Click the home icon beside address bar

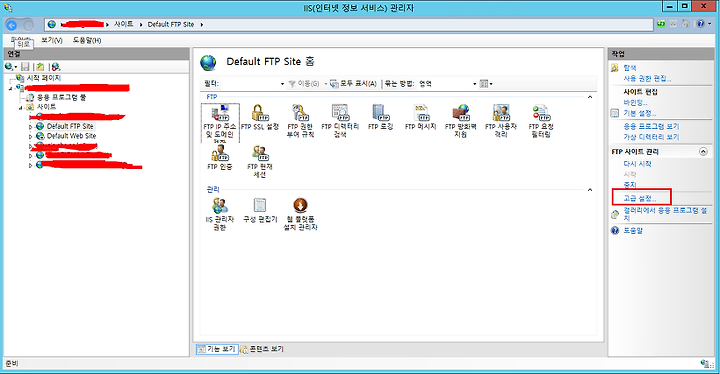686,24
